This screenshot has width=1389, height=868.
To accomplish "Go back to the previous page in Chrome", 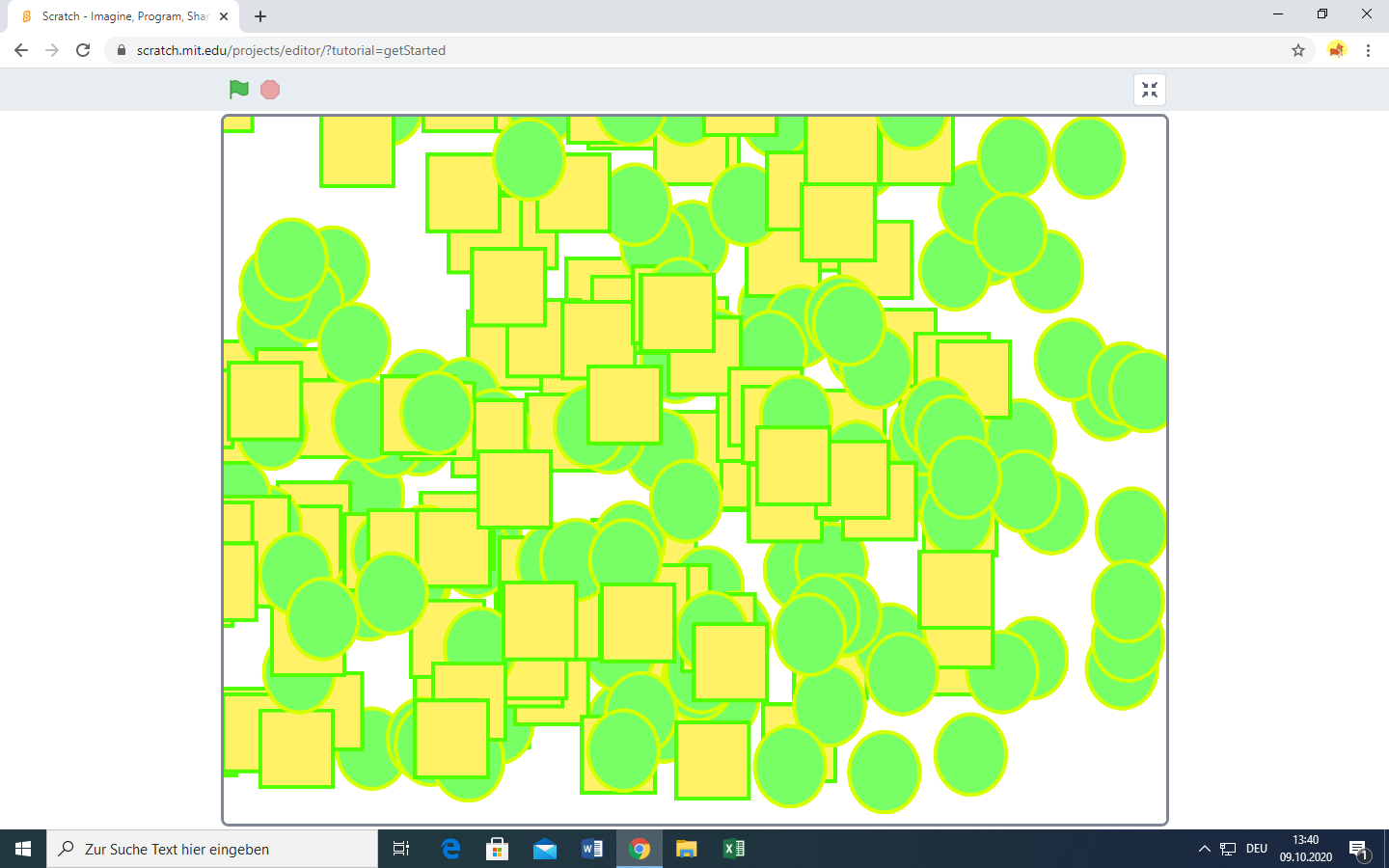I will click(21, 50).
